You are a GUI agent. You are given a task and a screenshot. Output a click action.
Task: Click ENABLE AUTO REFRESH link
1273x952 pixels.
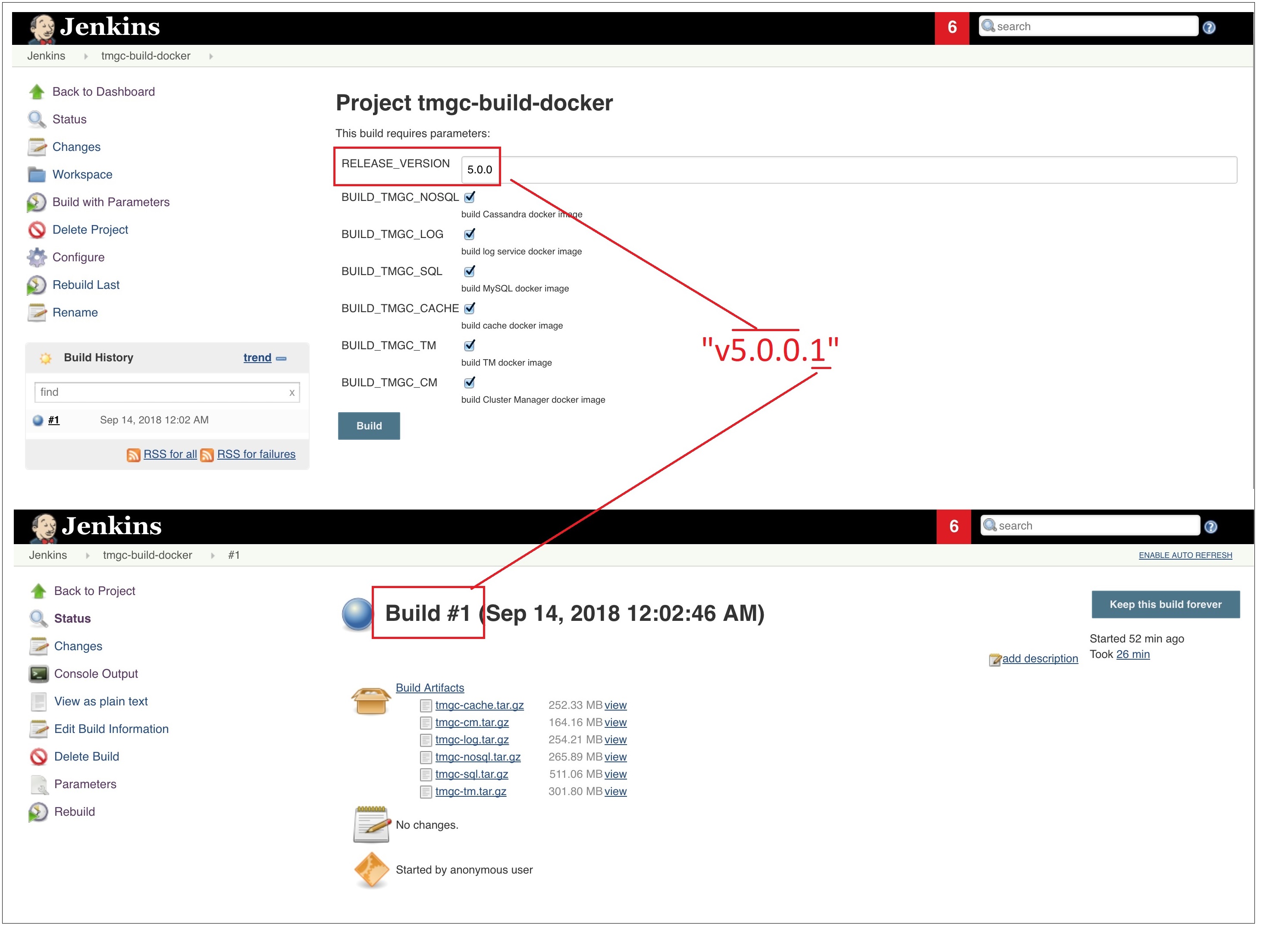[1185, 556]
